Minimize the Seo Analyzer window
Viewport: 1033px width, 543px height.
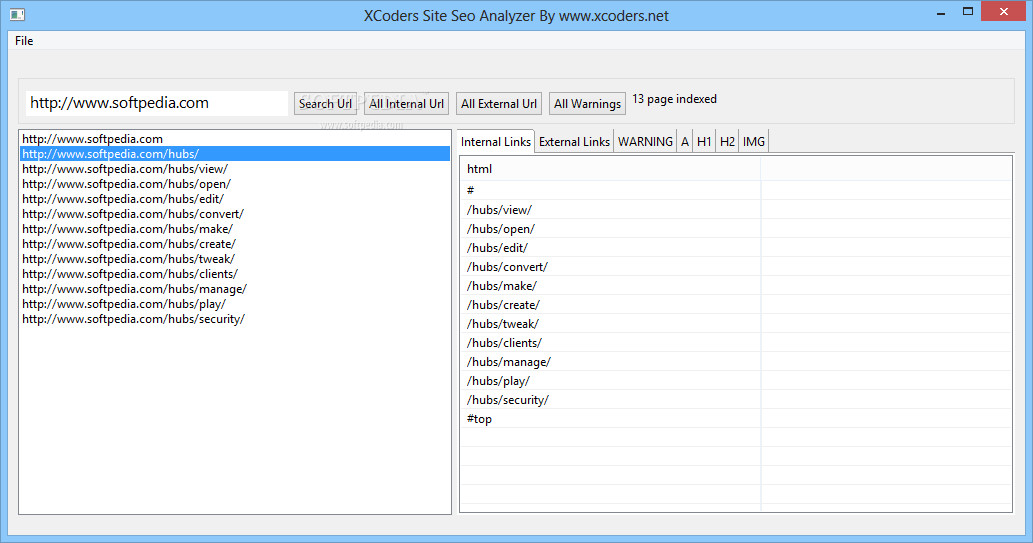(941, 13)
